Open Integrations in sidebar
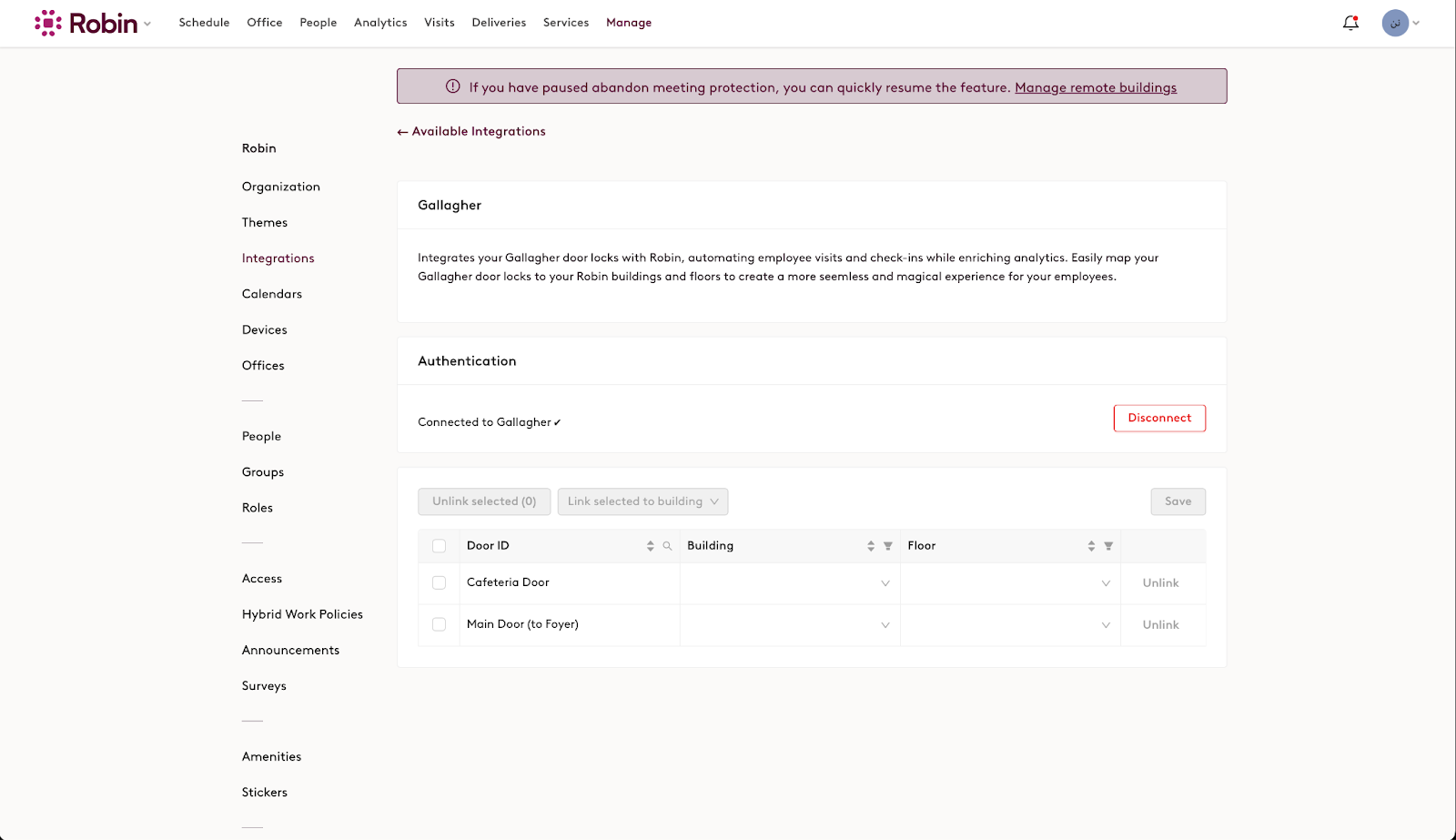This screenshot has width=1456, height=840. (x=278, y=258)
